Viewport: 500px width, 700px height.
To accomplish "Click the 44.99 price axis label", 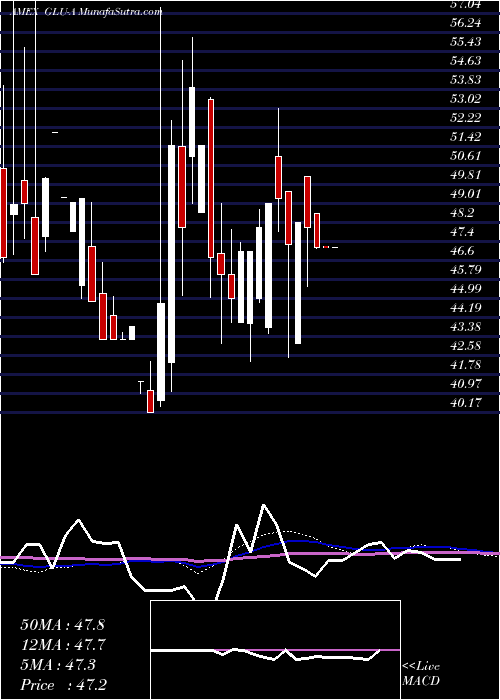I will 465,288.
